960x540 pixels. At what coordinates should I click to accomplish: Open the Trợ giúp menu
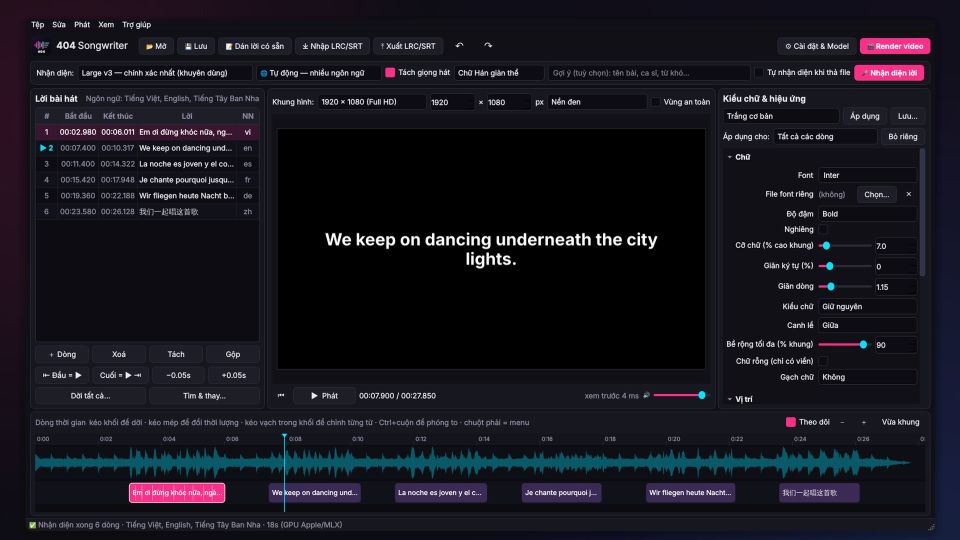[137, 24]
